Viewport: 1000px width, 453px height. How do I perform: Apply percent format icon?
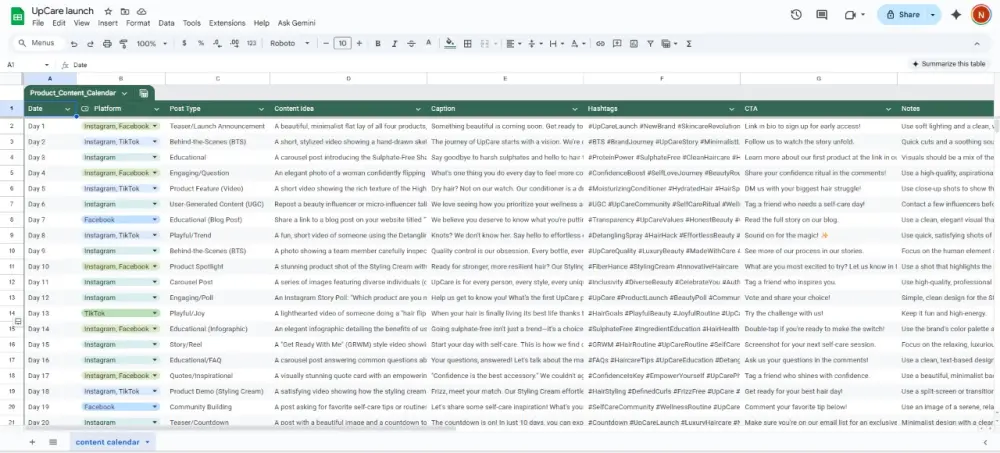pyautogui.click(x=201, y=43)
